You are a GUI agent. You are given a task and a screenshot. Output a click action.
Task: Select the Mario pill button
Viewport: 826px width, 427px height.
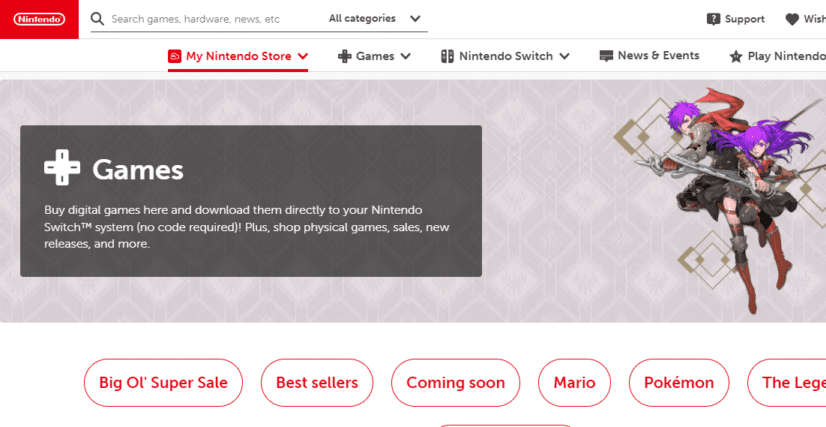tap(574, 383)
